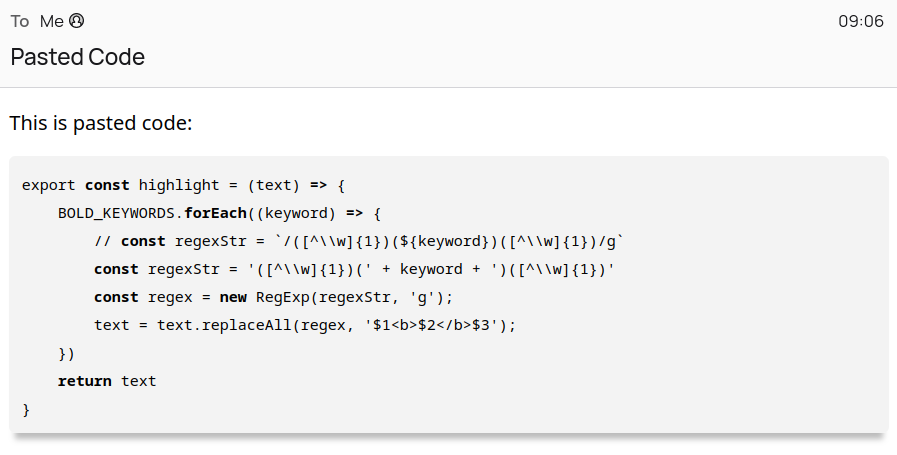This screenshot has width=897, height=455.
Task: Click the bold forEach keyword
Action: tap(215, 213)
